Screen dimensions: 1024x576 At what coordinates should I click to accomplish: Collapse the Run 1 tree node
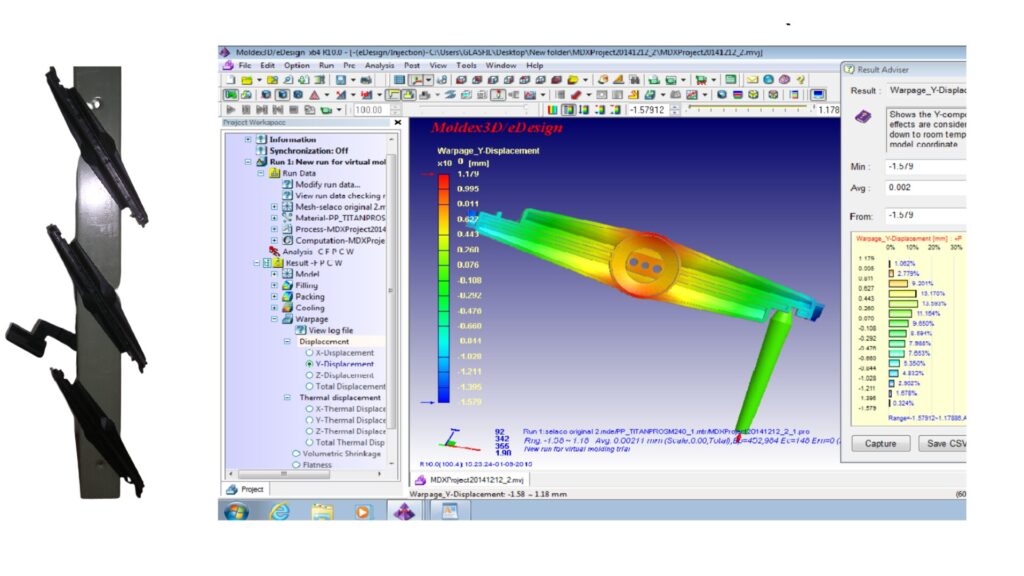[x=248, y=161]
